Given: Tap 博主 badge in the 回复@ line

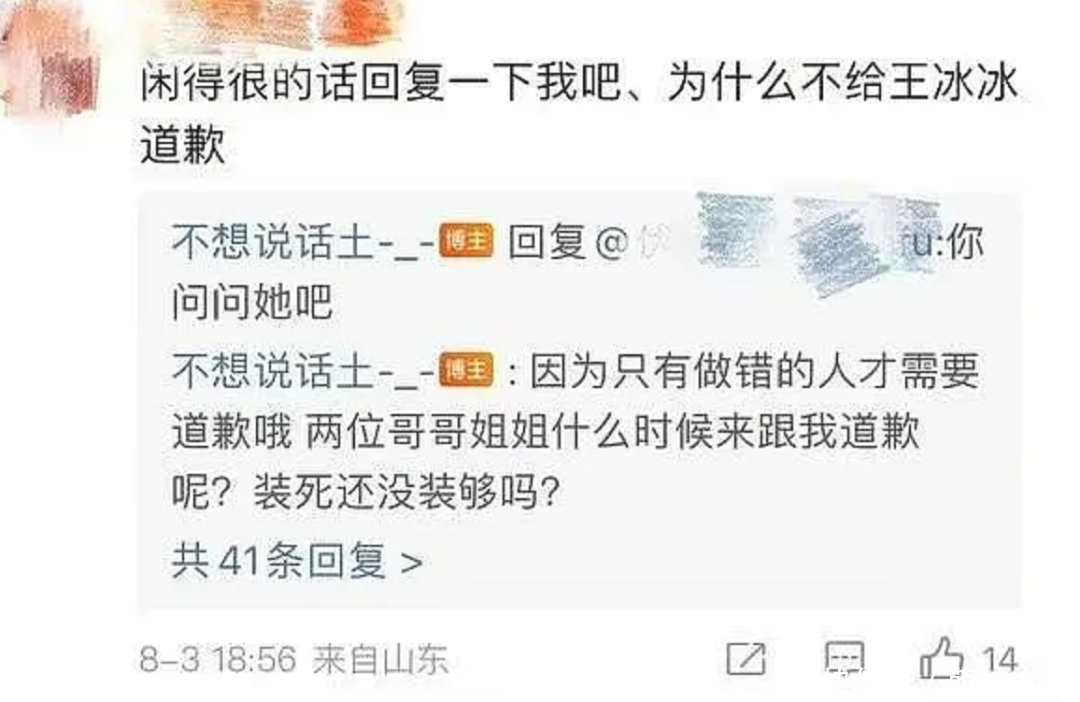Looking at the screenshot, I should 466,241.
